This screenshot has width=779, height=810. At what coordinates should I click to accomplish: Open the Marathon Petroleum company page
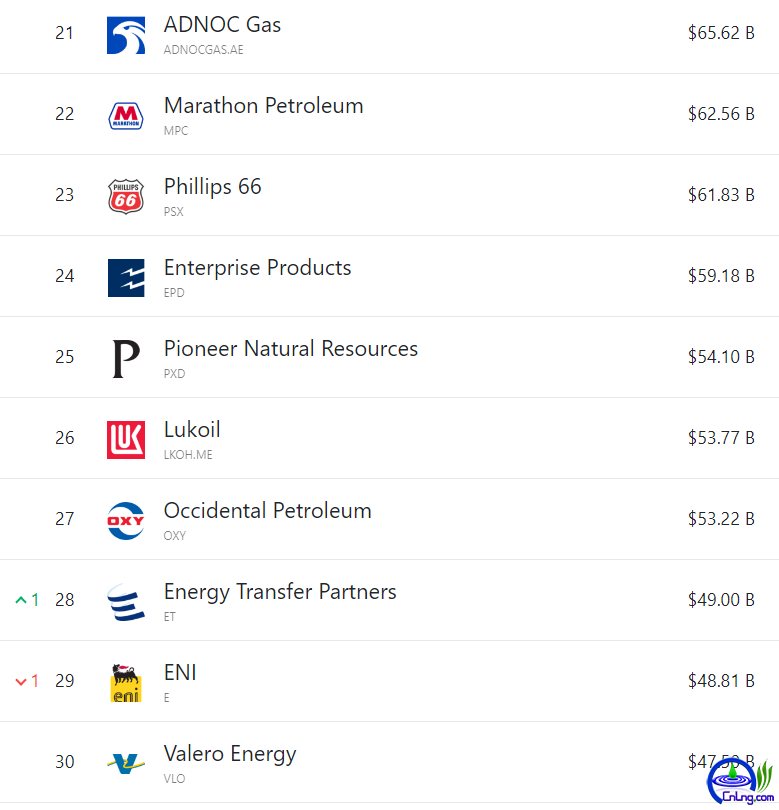click(263, 106)
